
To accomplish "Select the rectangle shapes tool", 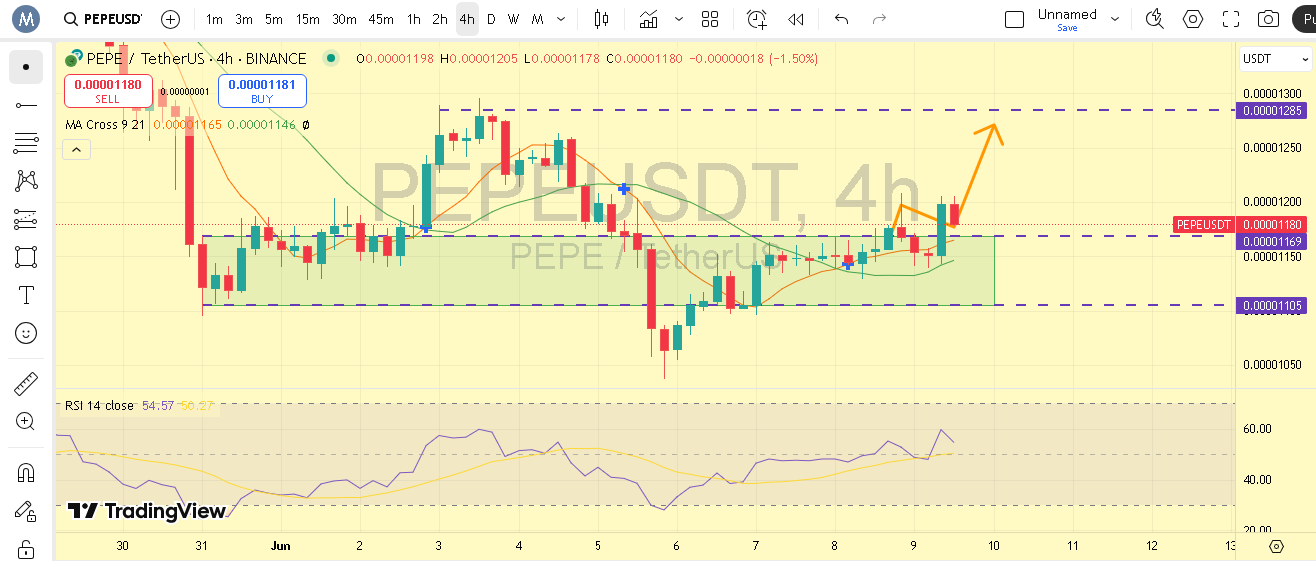I will pyautogui.click(x=26, y=257).
